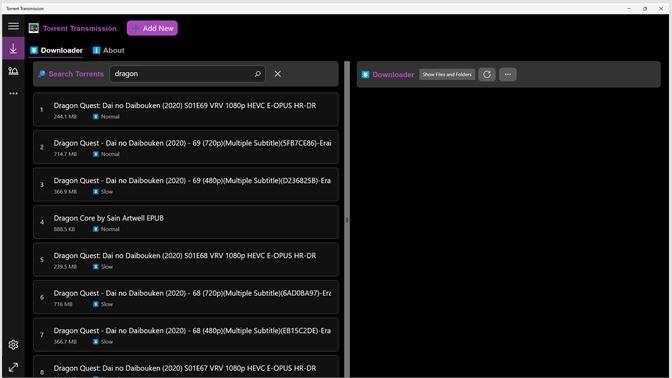The height and width of the screenshot is (378, 672).
Task: Select result S01E68 VRV 1080p HEVC
Action: click(x=186, y=260)
